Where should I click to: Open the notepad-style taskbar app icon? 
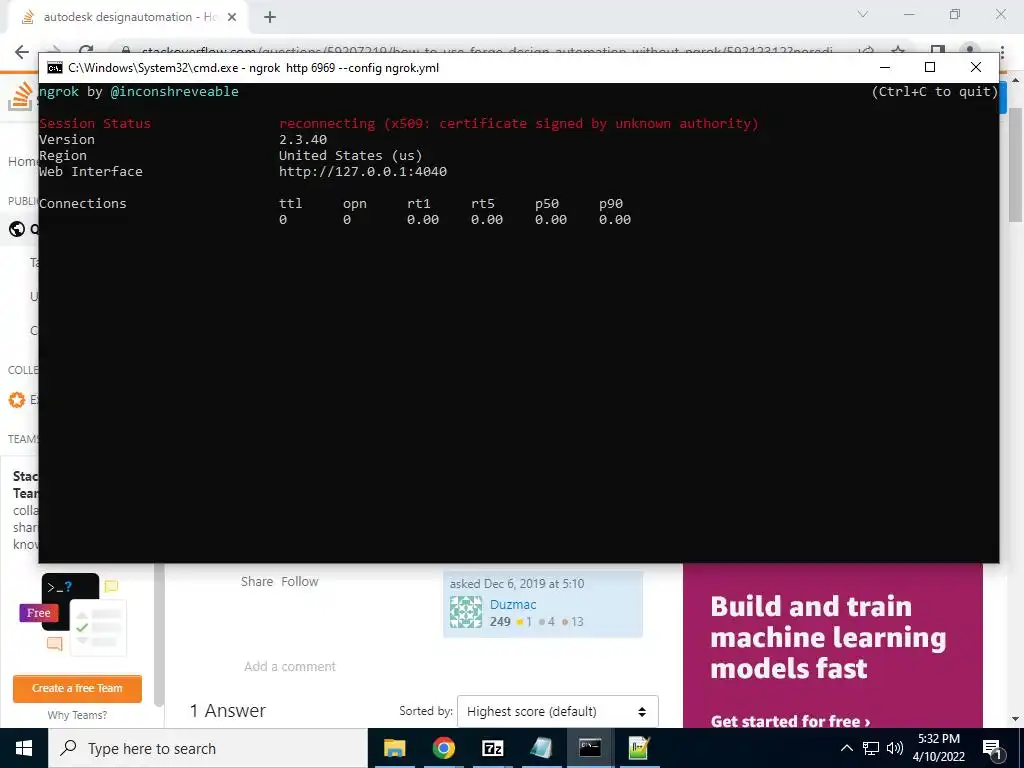tap(541, 748)
